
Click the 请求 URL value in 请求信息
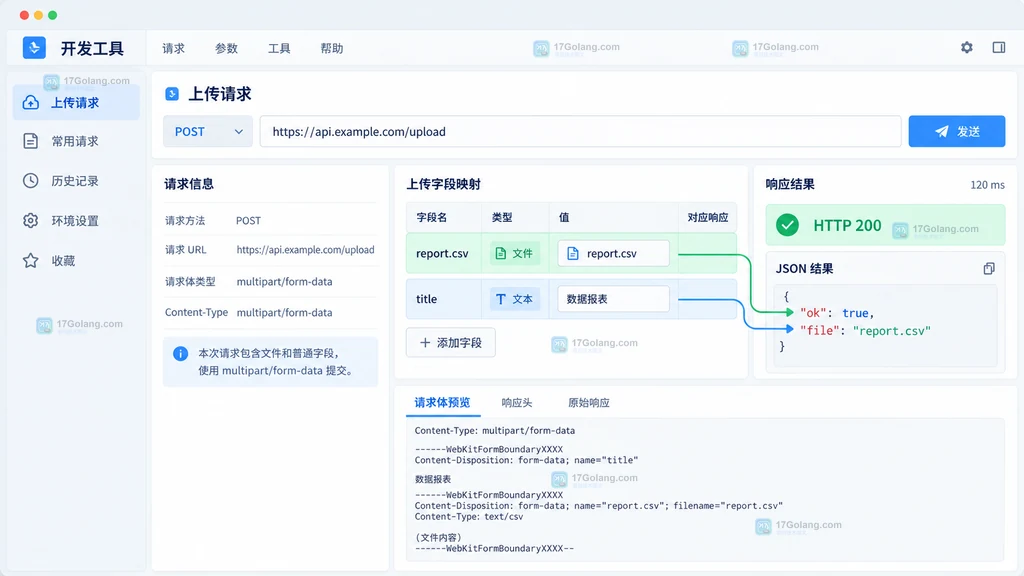(x=305, y=249)
